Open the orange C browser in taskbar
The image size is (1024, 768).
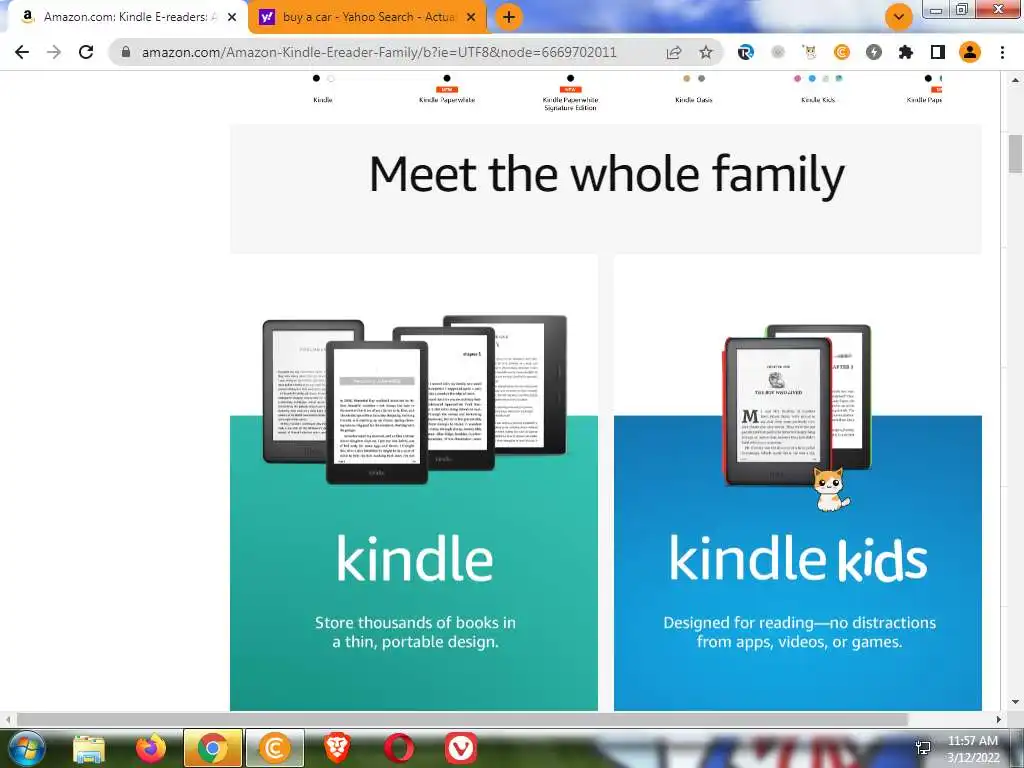275,748
